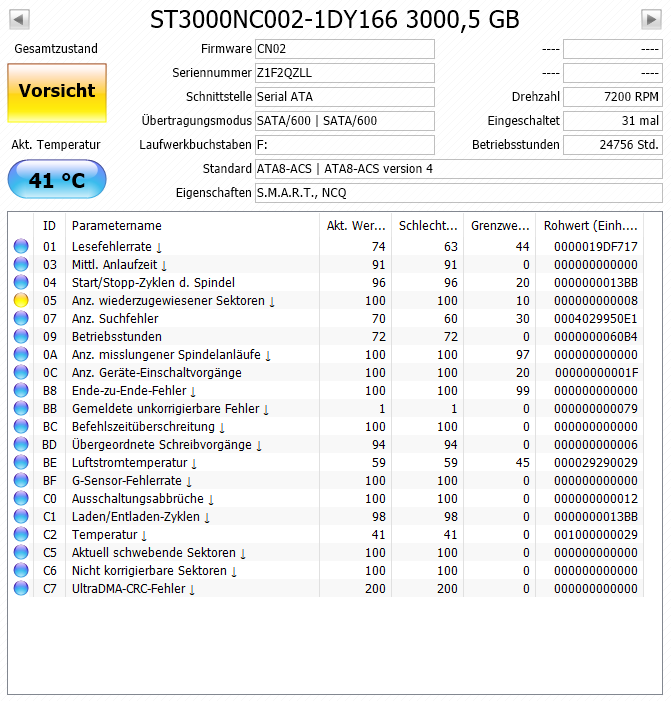Select the Anz. Suchfehler row text
The width and height of the screenshot is (671, 701).
115,318
